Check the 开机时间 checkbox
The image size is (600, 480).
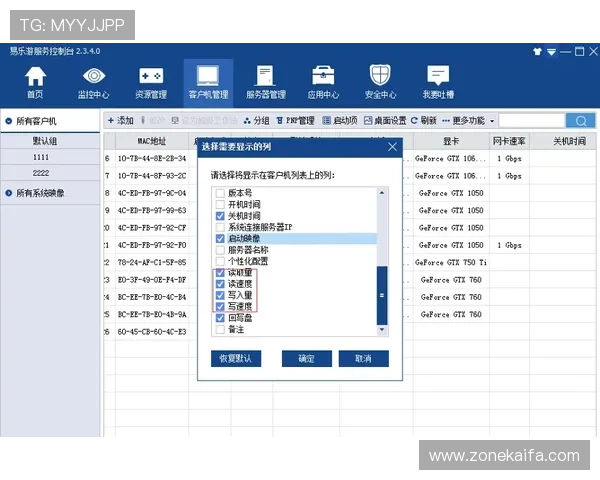click(x=220, y=204)
